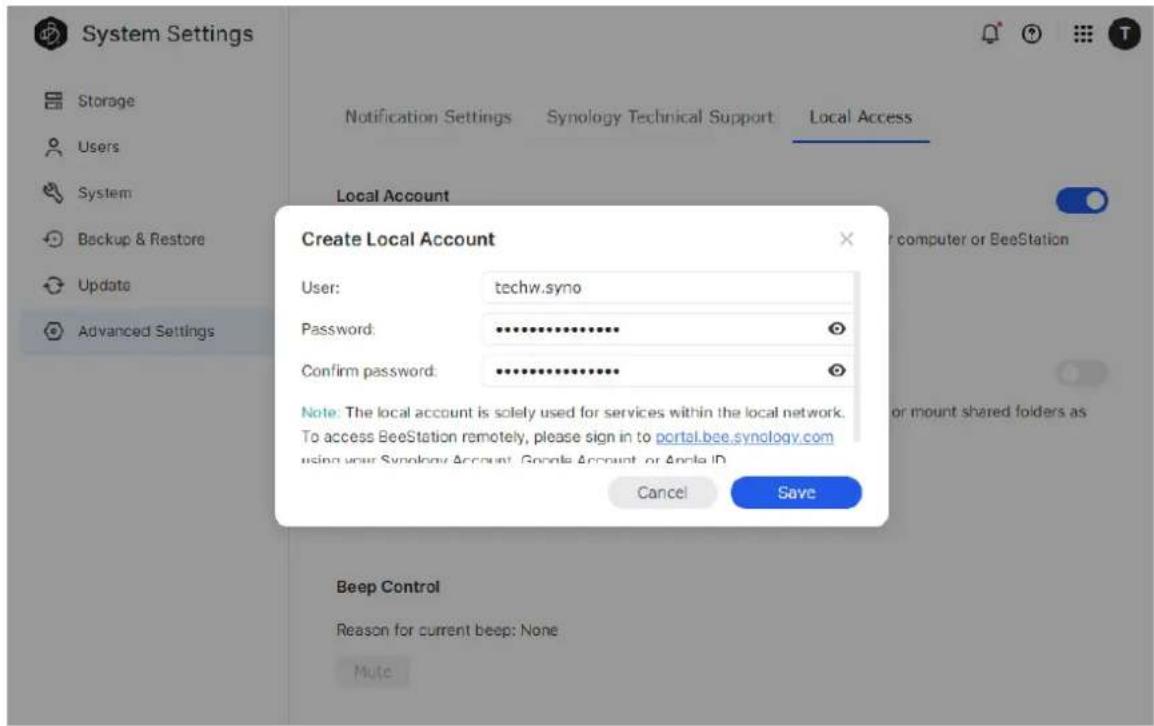
Task: Click the Save button
Action: click(796, 493)
